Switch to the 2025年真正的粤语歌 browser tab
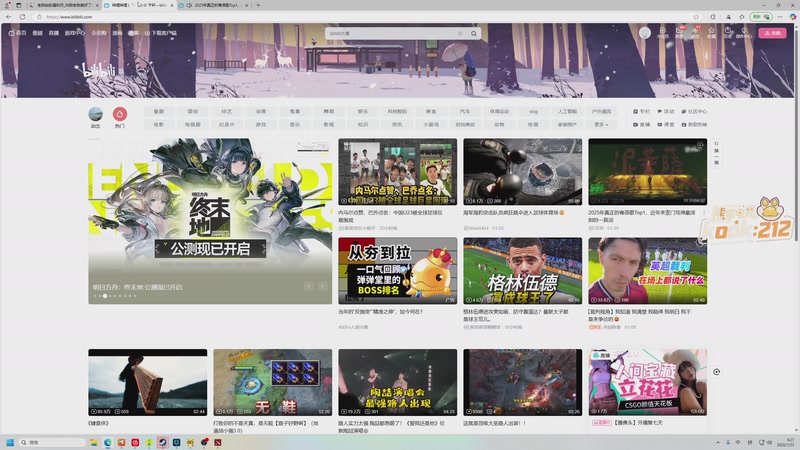 point(213,5)
